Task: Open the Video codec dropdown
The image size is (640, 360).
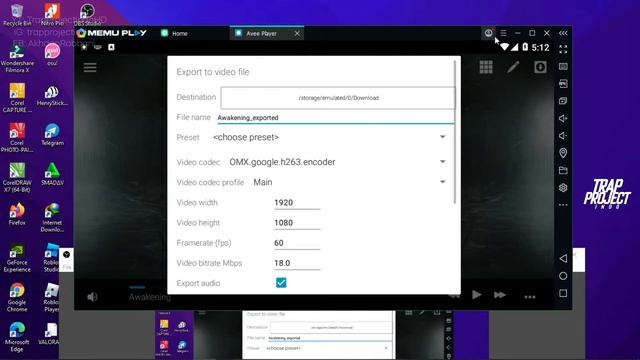Action: click(x=337, y=162)
